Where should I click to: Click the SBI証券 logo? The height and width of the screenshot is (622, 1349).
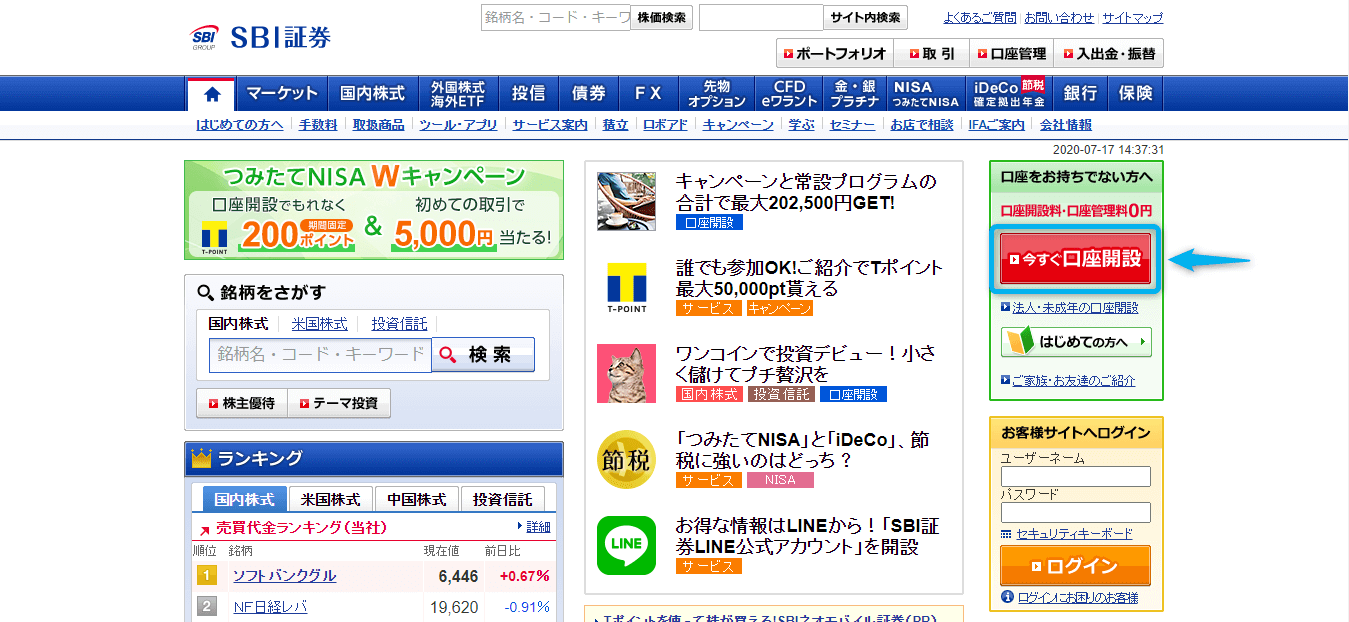tap(261, 37)
